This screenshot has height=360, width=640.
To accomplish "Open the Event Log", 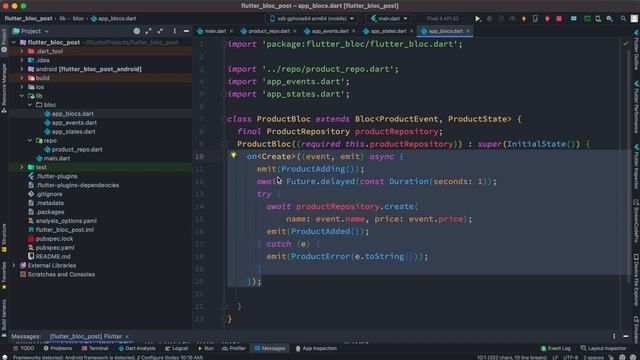I will tap(556, 348).
